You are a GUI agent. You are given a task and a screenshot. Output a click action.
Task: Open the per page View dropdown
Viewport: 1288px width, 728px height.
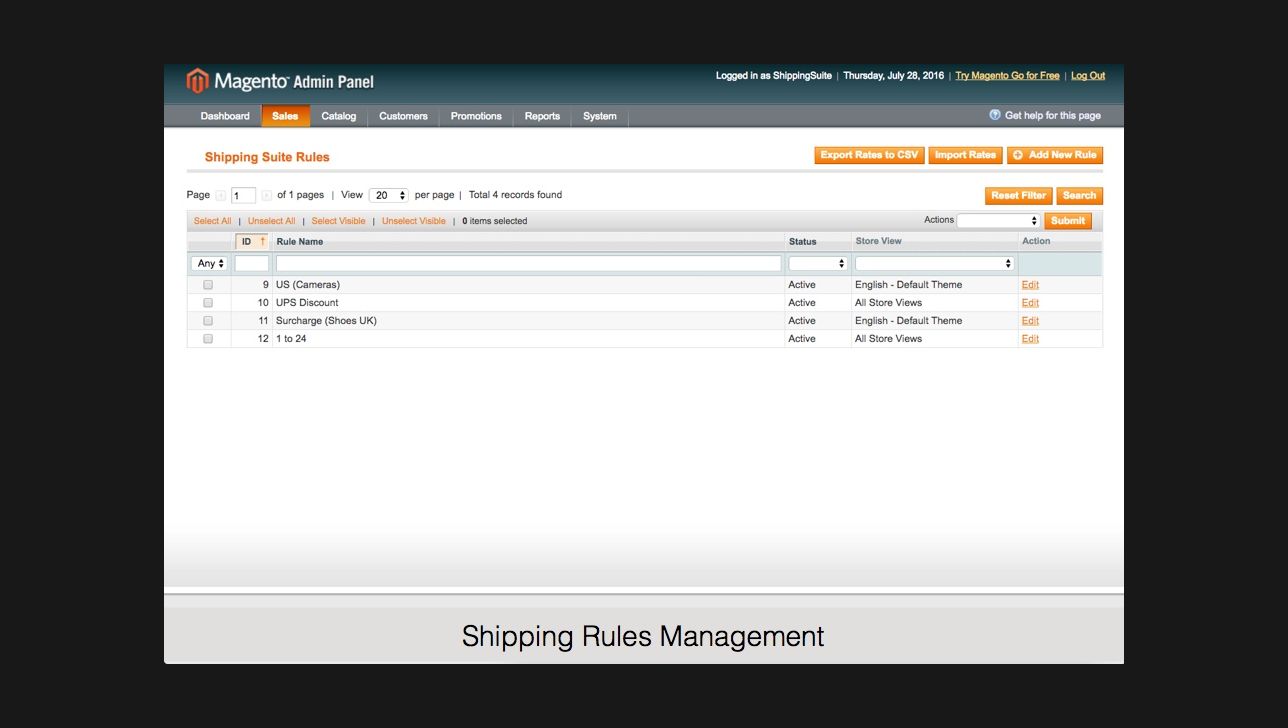tap(388, 196)
